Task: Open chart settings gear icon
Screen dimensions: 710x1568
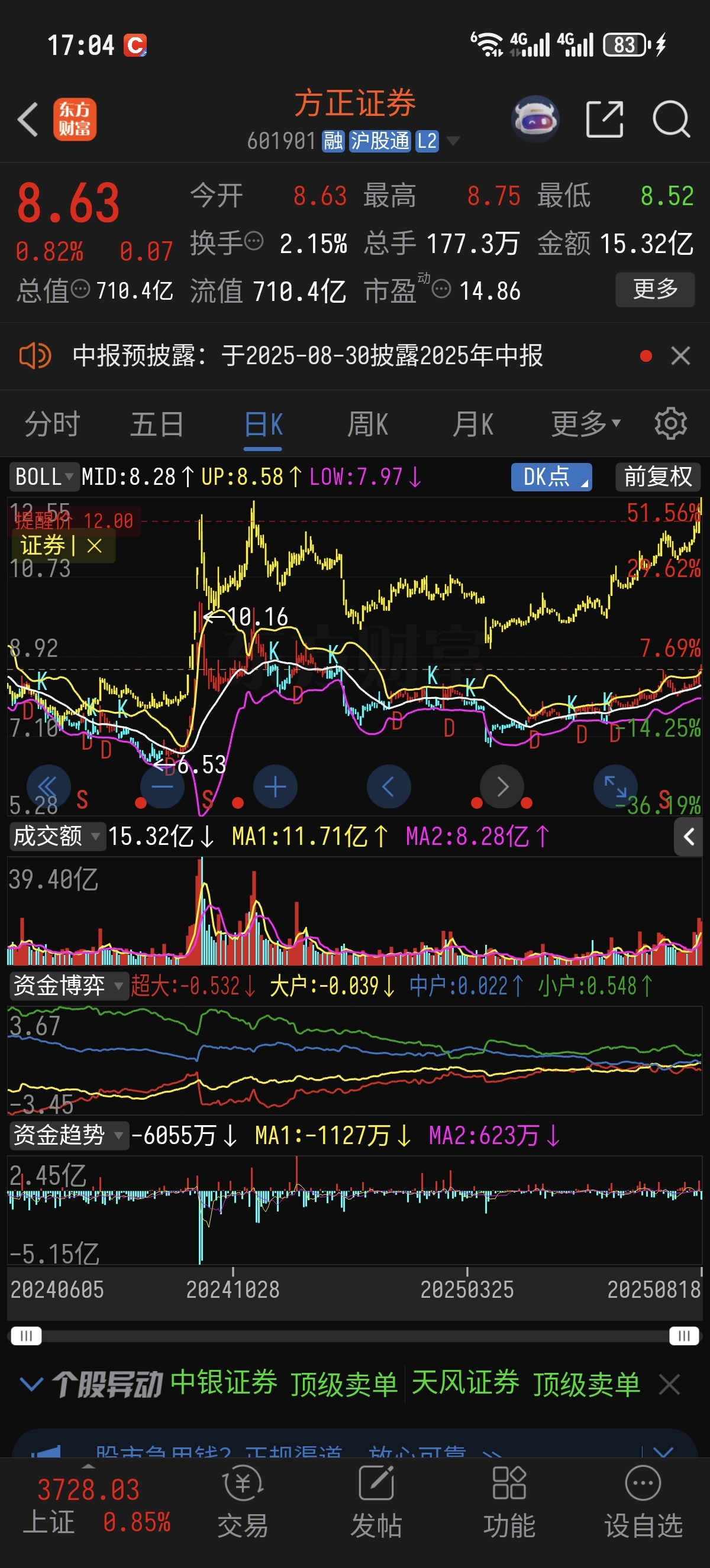Action: tap(670, 424)
